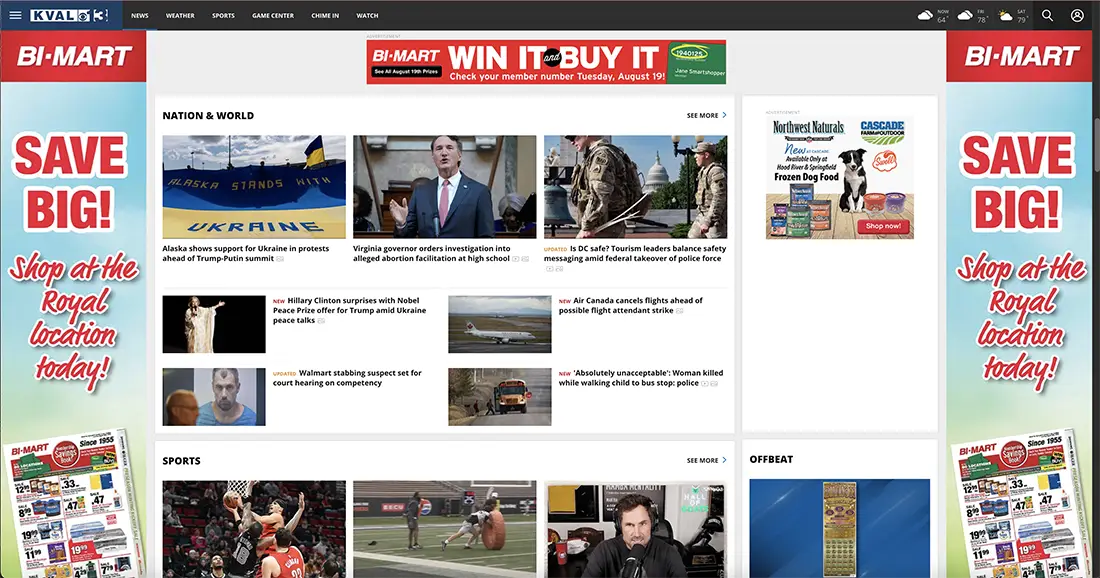
Task: Click Saturday partly sunny forecast icon
Action: 1005,15
